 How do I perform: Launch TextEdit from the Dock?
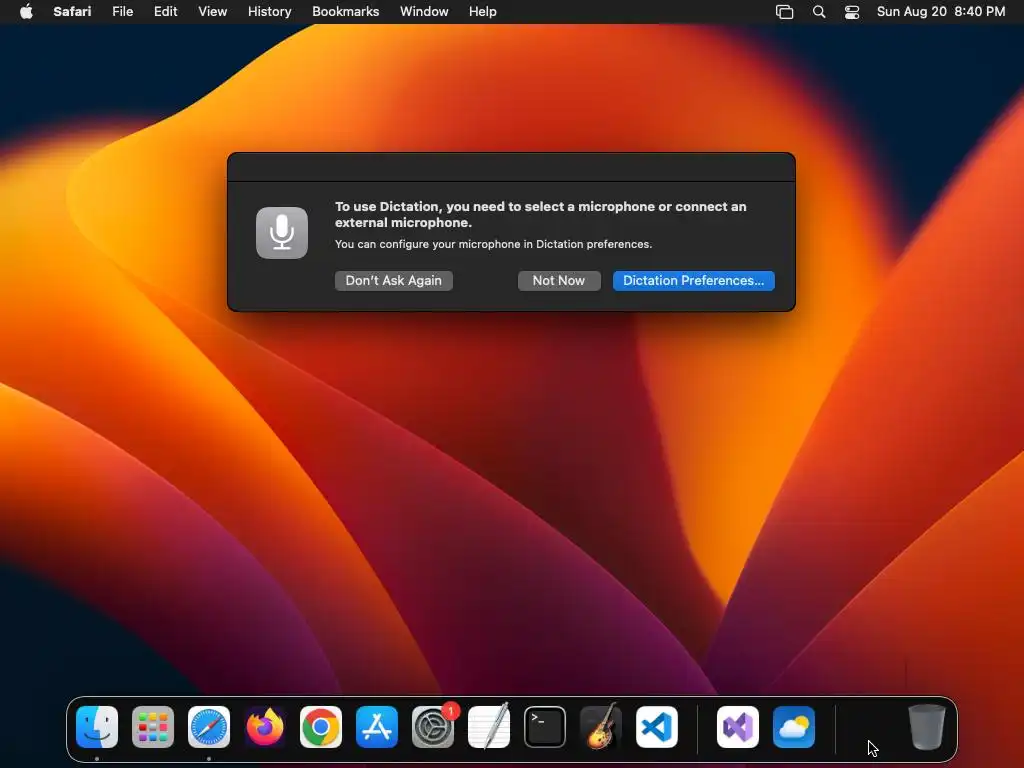(489, 727)
